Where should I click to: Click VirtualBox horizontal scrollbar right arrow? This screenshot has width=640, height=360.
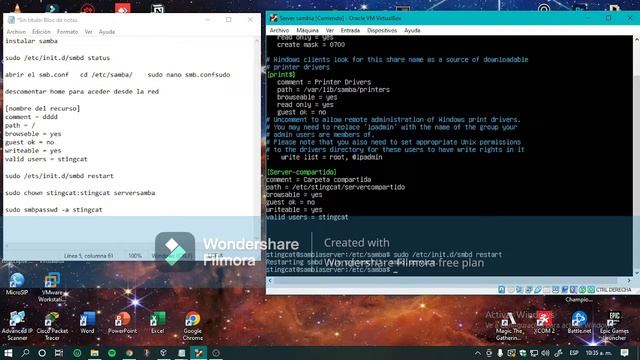coord(629,281)
